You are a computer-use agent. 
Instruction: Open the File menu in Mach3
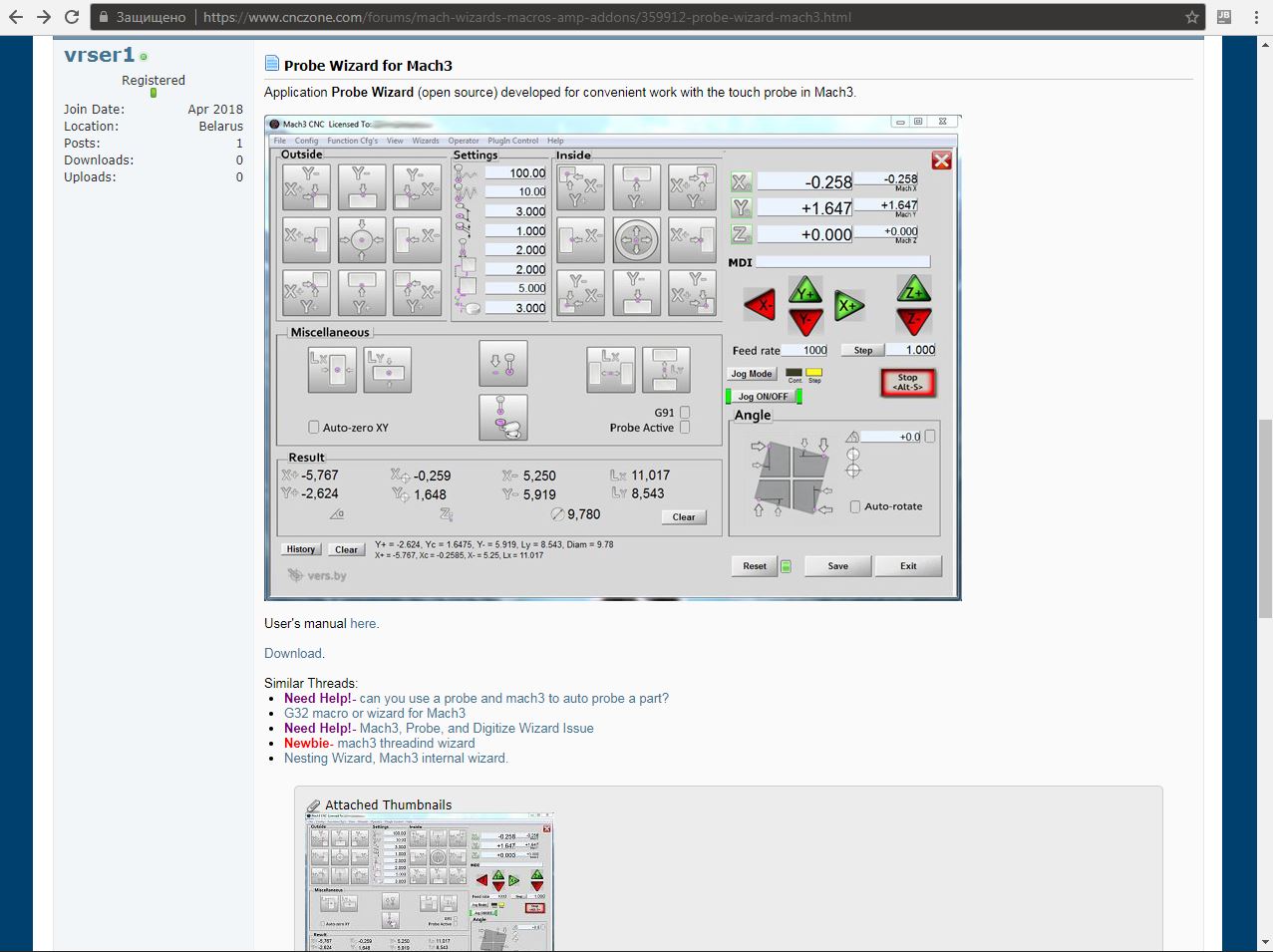click(280, 141)
